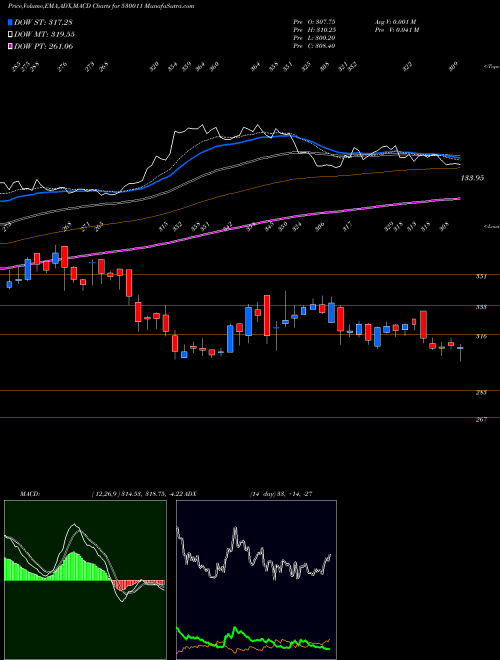Click the 'Pre H: 310.25' high value
The width and height of the screenshot is (500, 660).
[x=314, y=30]
